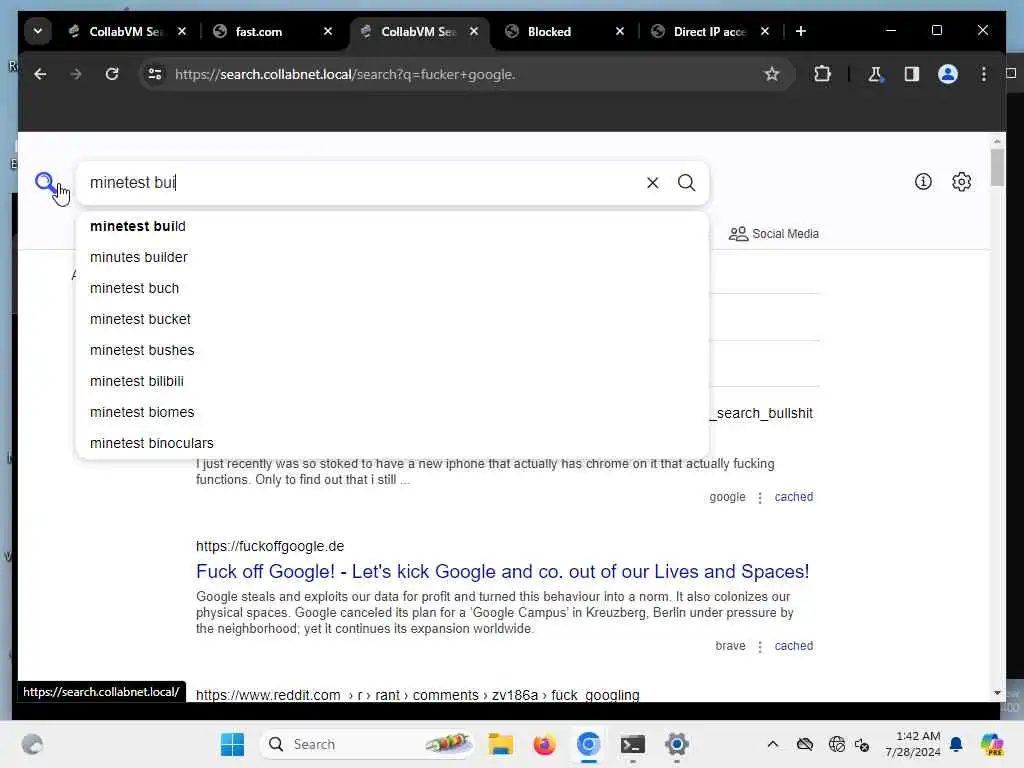Open the Chrome three-dot menu
Viewport: 1024px width, 768px height.
[x=984, y=74]
